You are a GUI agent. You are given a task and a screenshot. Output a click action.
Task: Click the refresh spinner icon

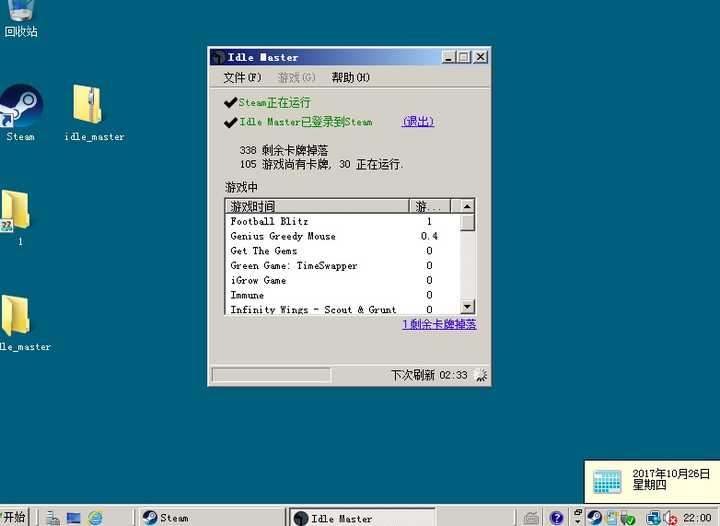[480, 375]
